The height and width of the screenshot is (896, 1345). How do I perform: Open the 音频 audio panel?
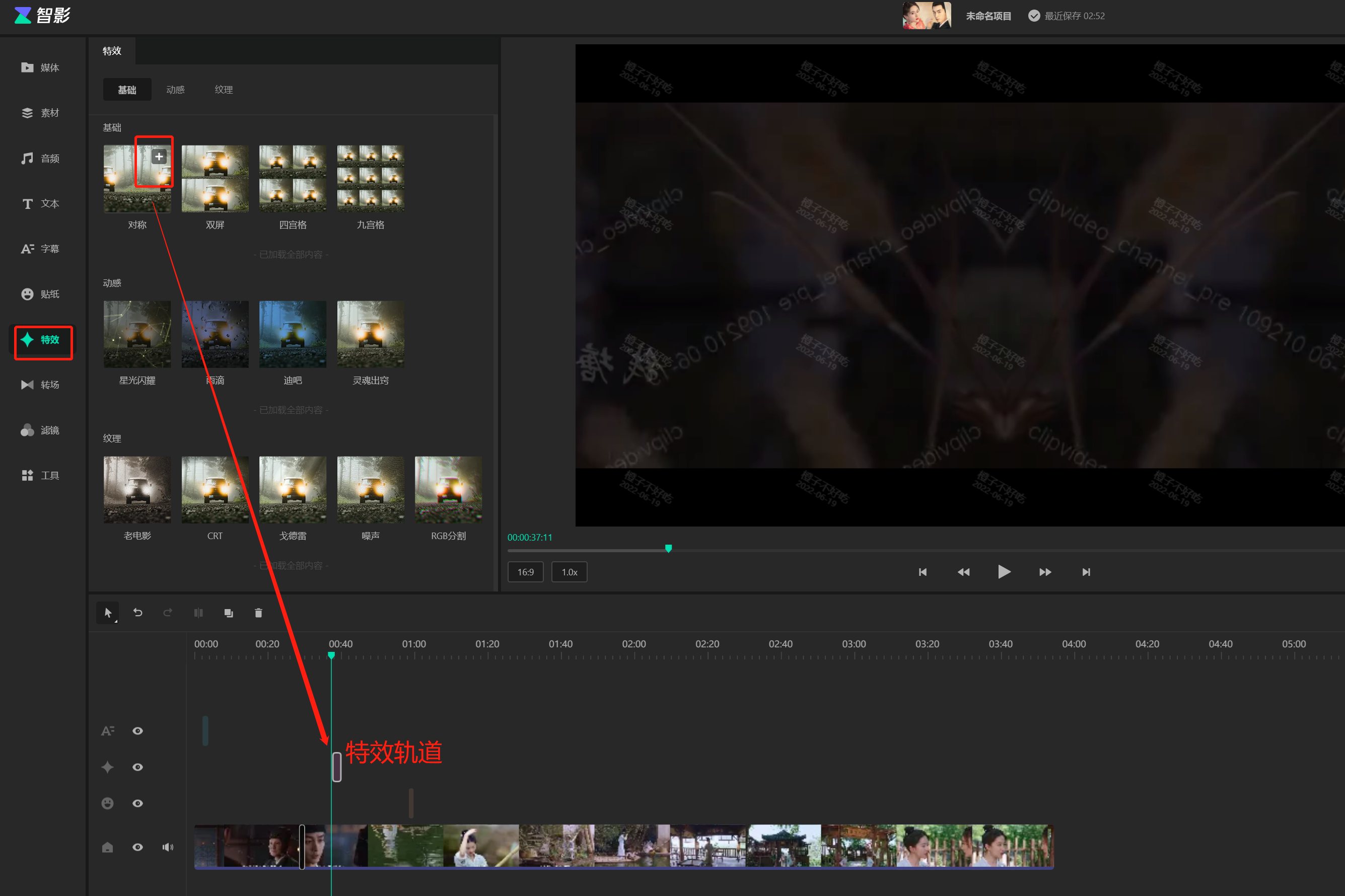pos(41,158)
